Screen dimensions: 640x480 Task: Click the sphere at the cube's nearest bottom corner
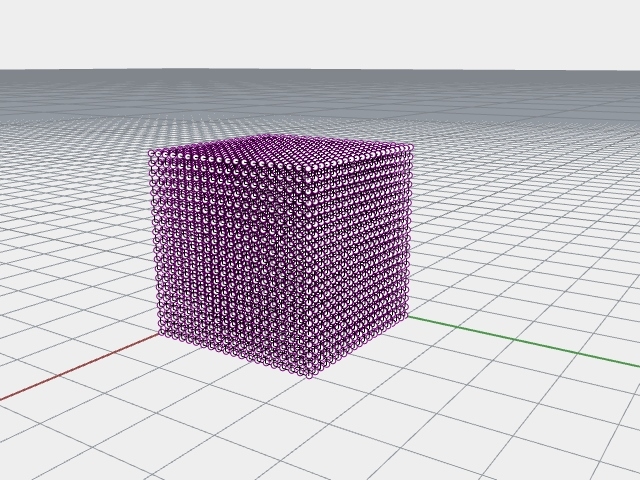pos(309,373)
